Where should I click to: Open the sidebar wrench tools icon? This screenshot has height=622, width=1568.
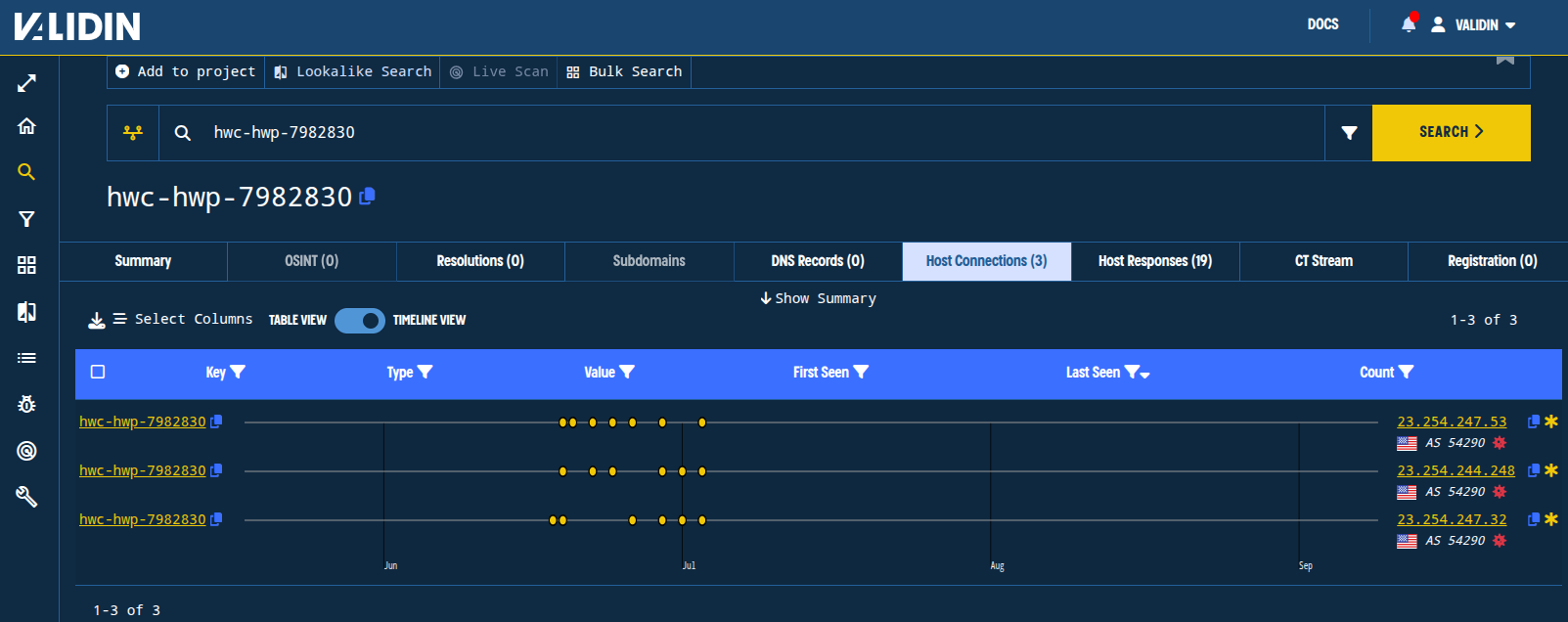[x=26, y=497]
